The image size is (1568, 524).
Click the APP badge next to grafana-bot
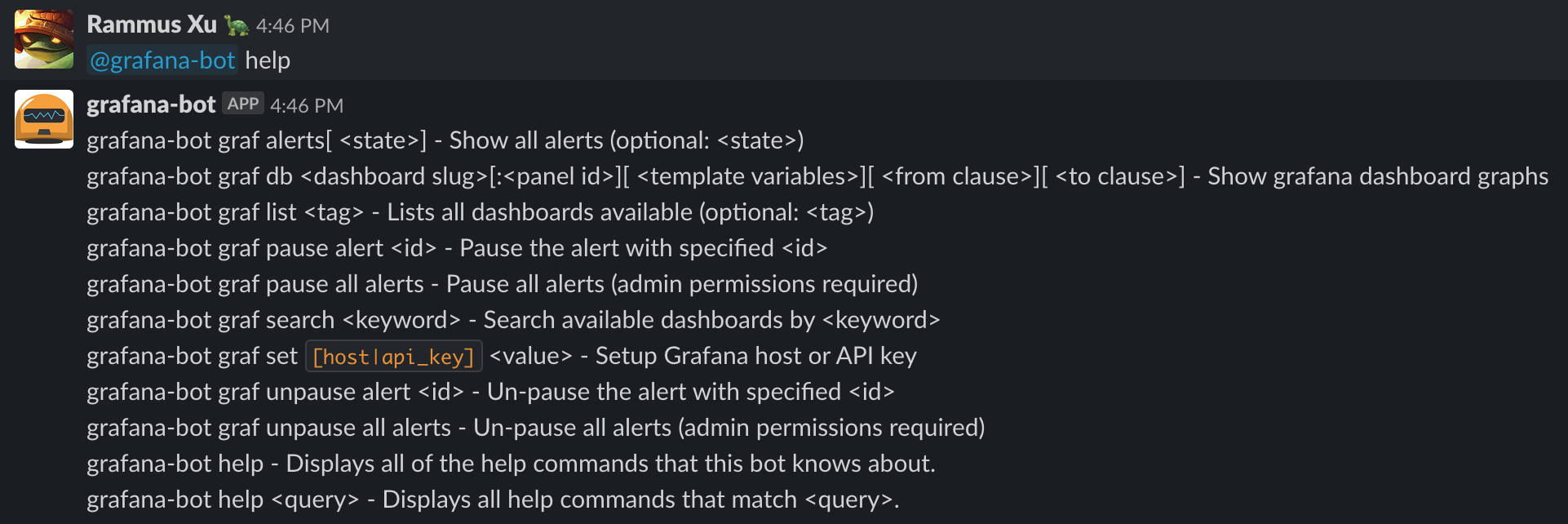pyautogui.click(x=243, y=104)
